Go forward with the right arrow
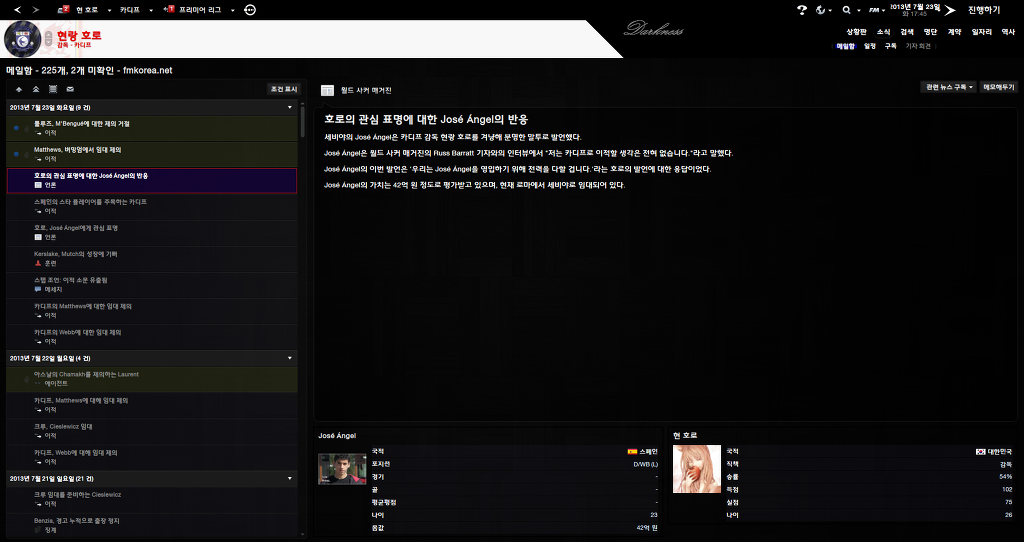1024x542 pixels. coord(35,10)
